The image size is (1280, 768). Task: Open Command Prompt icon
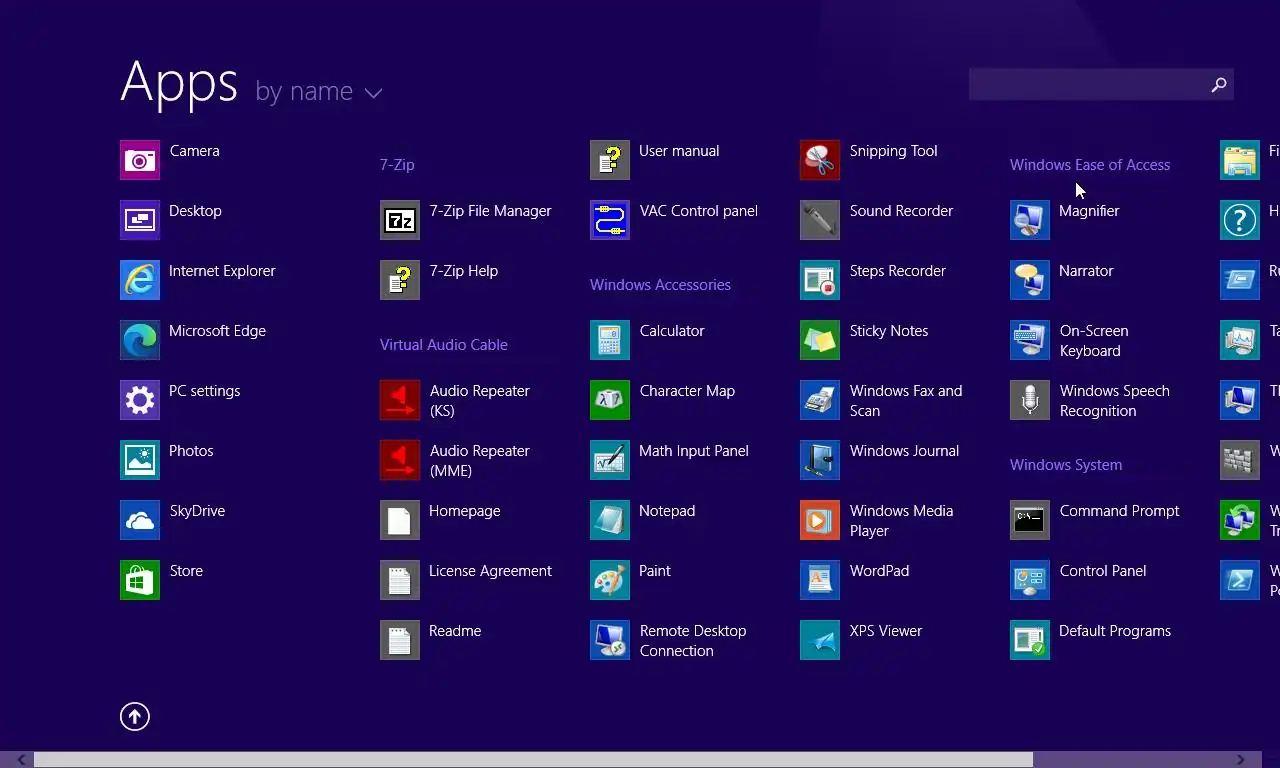tap(1030, 520)
